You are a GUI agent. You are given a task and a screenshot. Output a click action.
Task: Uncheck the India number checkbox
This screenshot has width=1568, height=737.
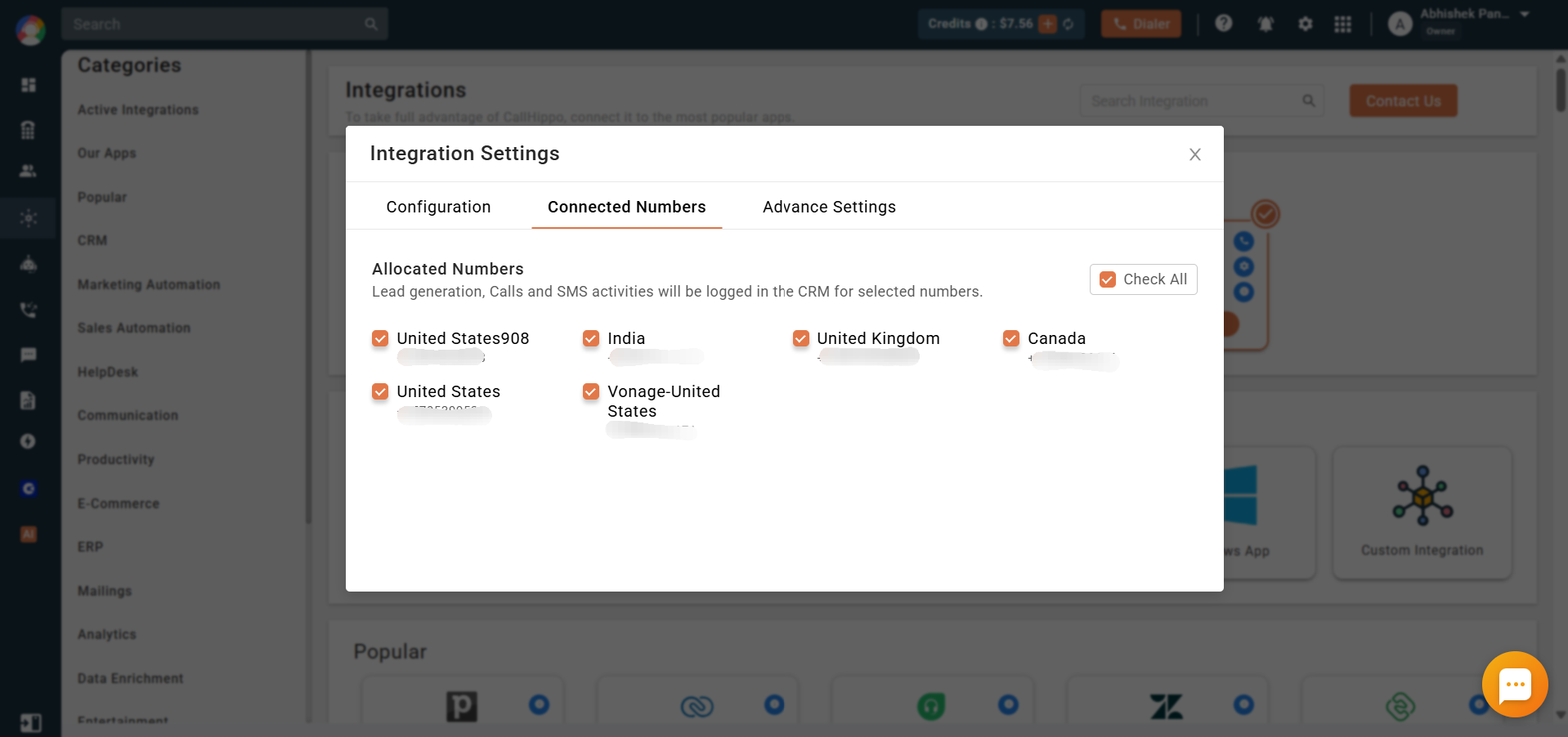[591, 338]
